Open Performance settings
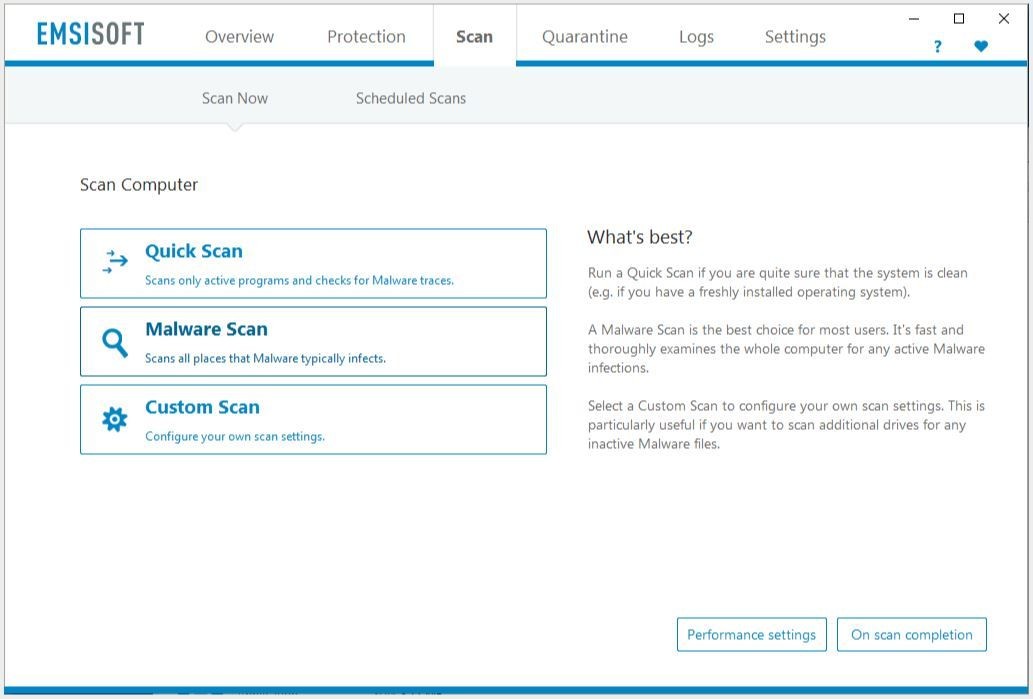The height and width of the screenshot is (699, 1033). [752, 635]
